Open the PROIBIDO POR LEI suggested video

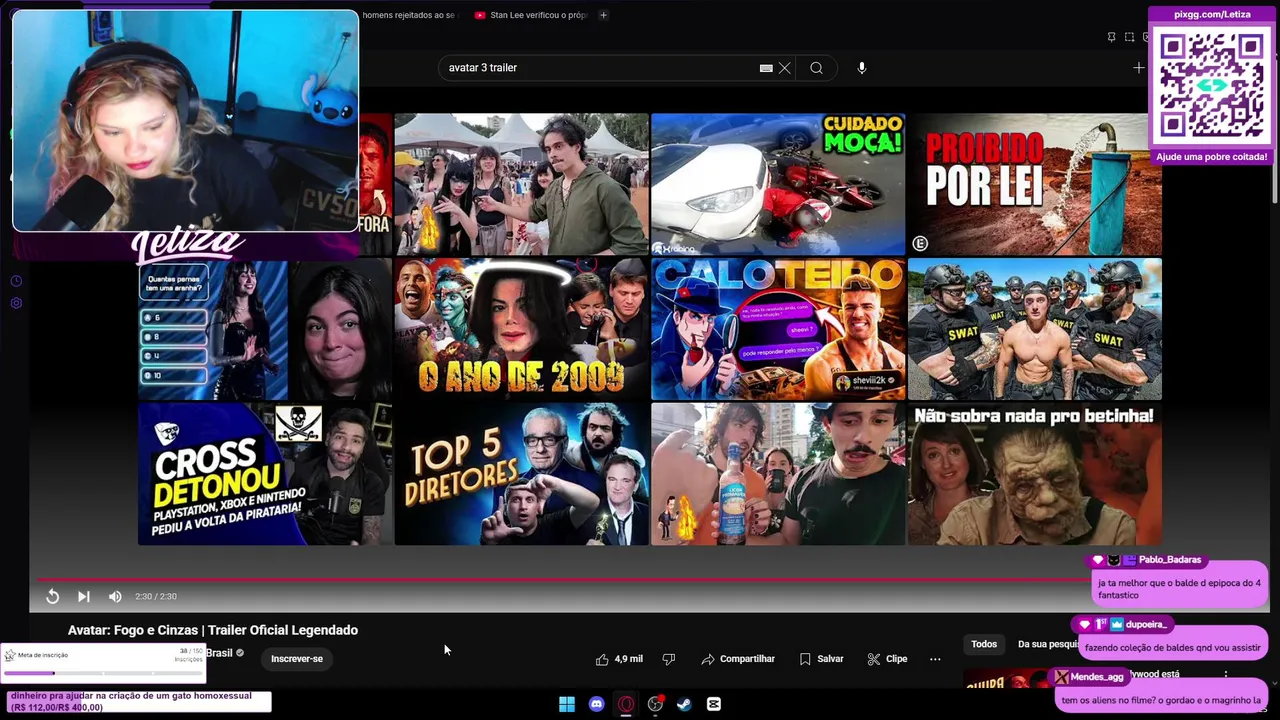(1035, 184)
